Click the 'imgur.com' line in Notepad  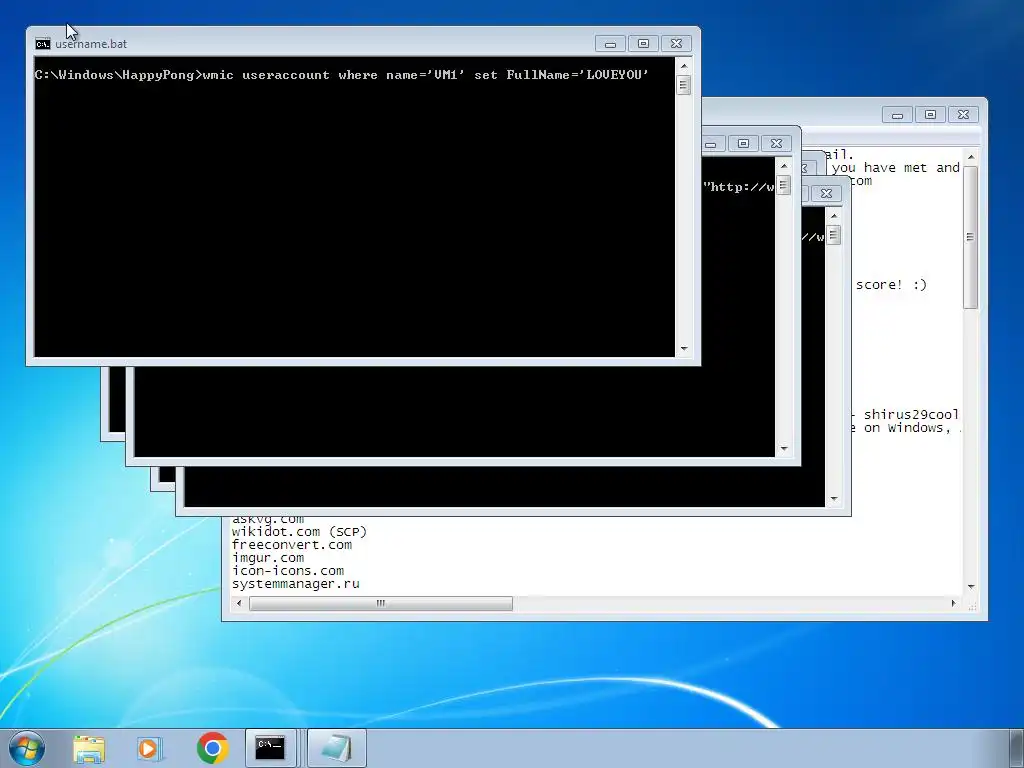pyautogui.click(x=268, y=558)
